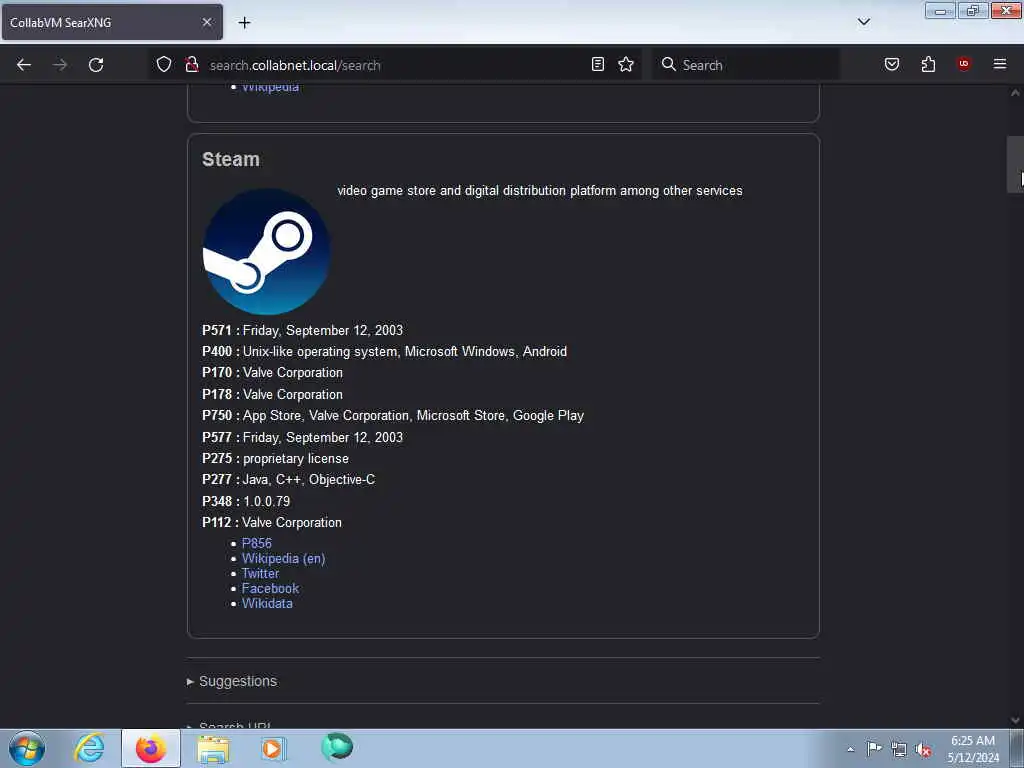Close the CollabVM SearXNG tab

(x=207, y=22)
